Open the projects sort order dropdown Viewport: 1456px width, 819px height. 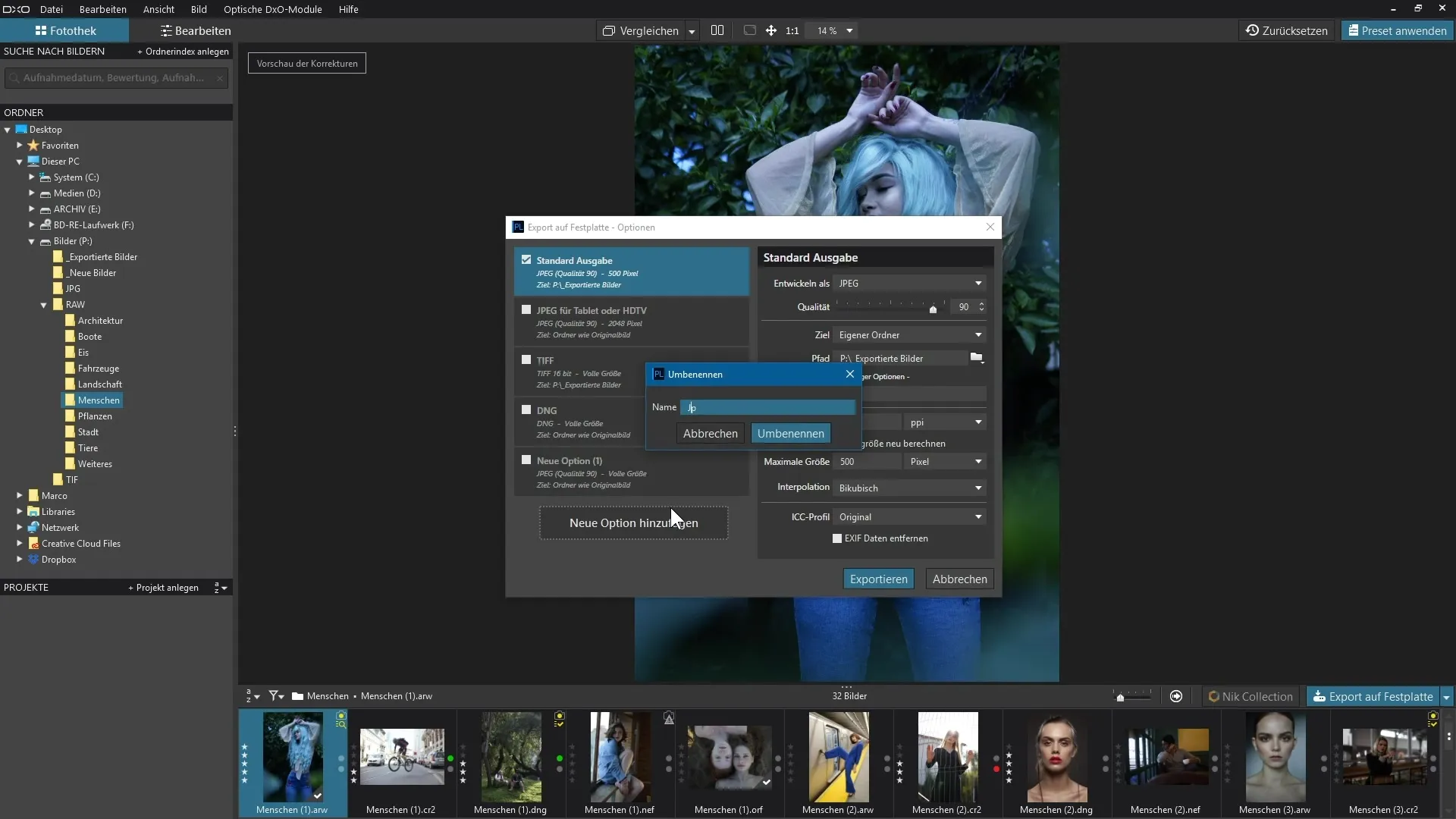tap(221, 588)
